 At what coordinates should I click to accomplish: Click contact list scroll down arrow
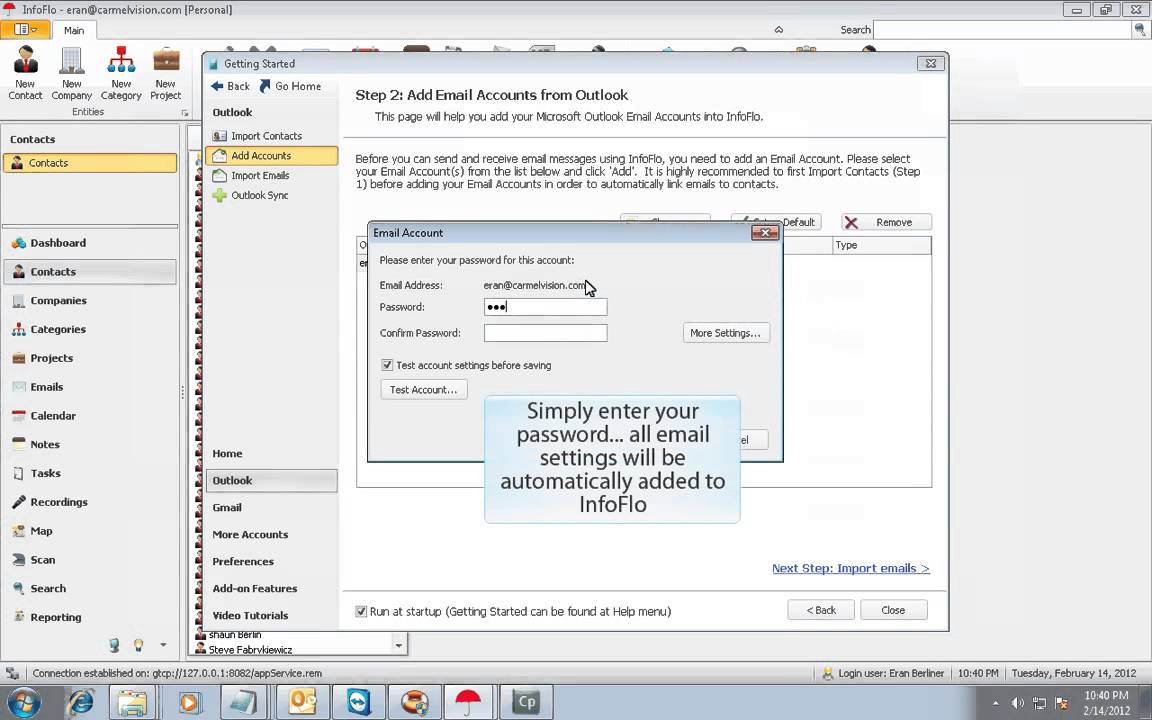pyautogui.click(x=399, y=646)
